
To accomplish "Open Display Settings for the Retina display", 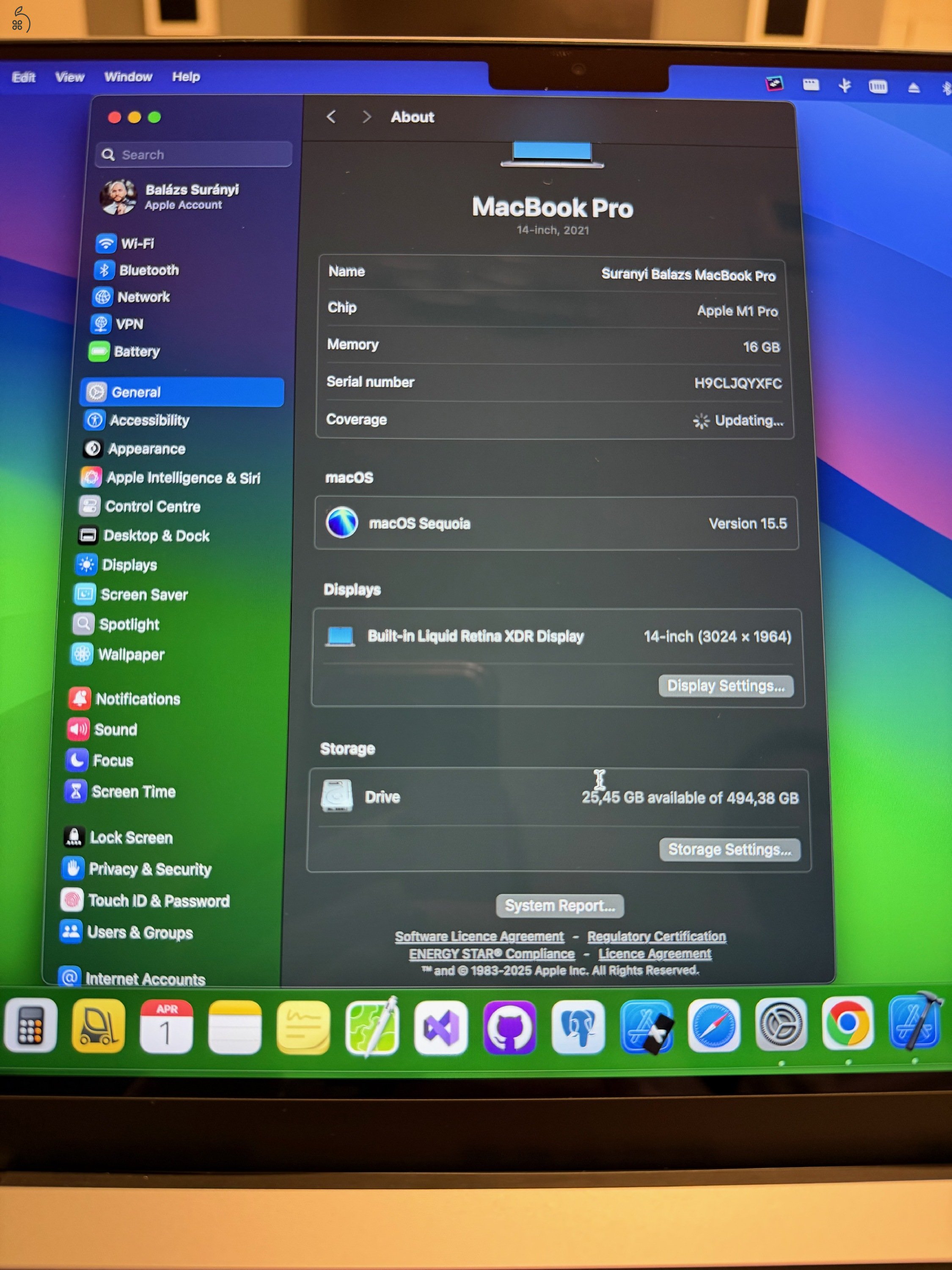I will coord(725,685).
